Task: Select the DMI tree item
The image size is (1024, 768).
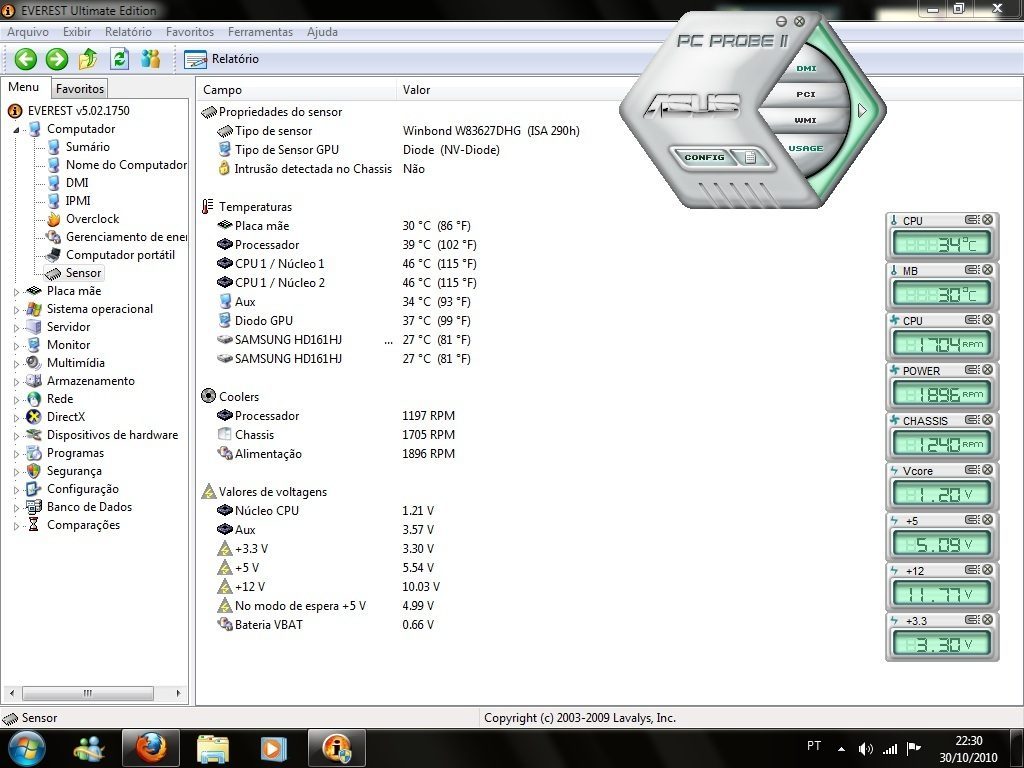Action: 77,183
